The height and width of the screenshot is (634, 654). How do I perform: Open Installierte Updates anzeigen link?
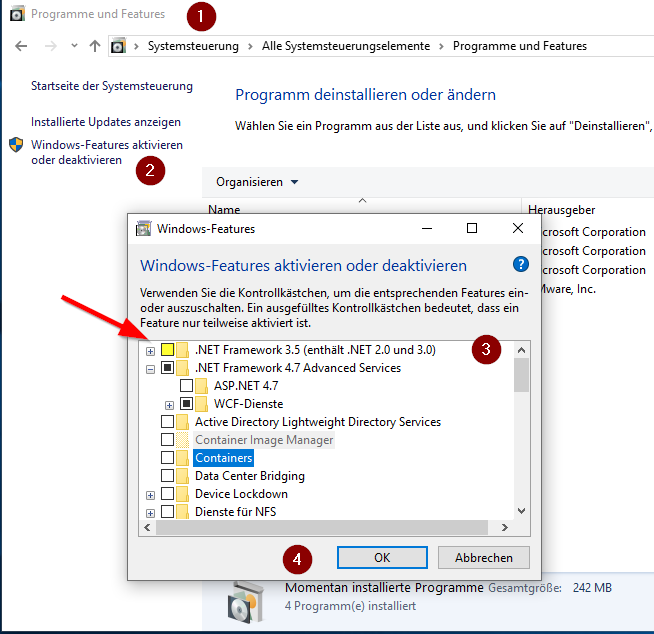106,122
